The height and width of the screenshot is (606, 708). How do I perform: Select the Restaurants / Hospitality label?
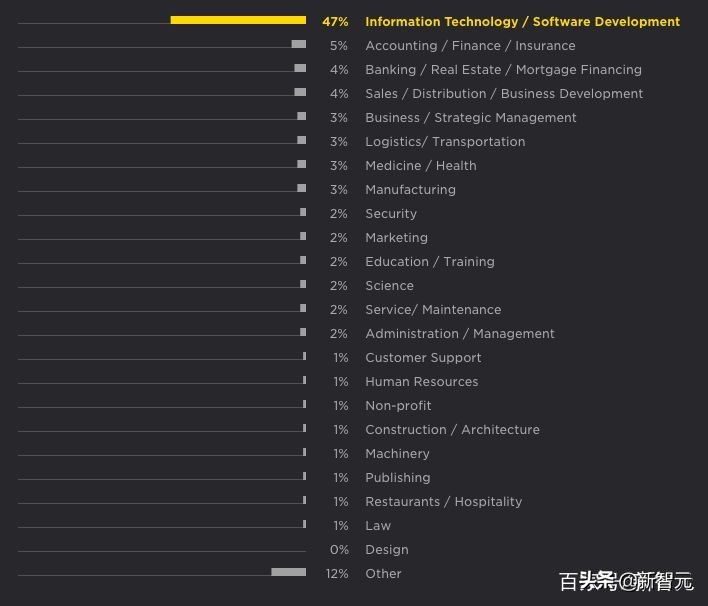click(443, 502)
